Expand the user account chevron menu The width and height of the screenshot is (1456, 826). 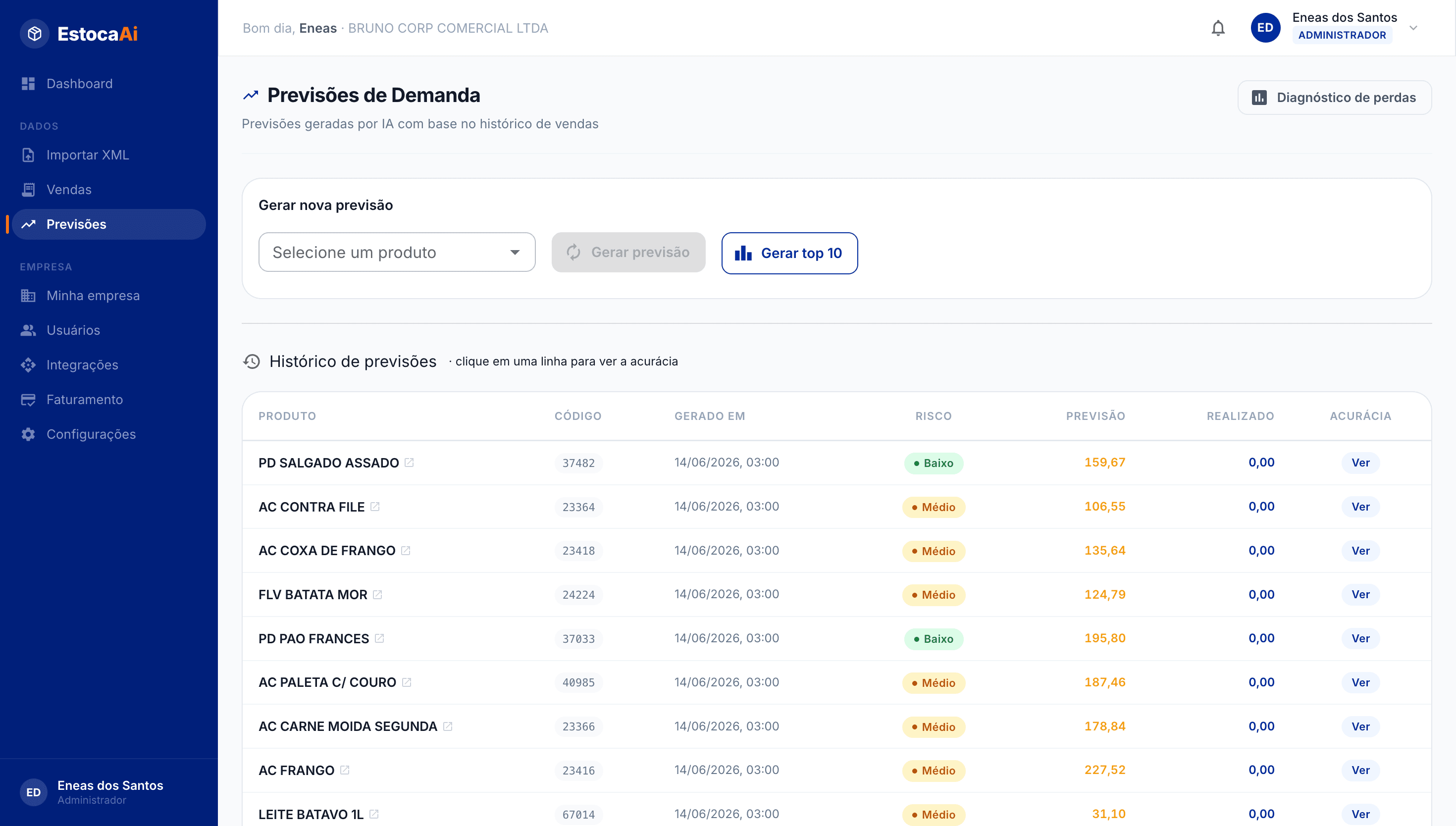[1413, 28]
